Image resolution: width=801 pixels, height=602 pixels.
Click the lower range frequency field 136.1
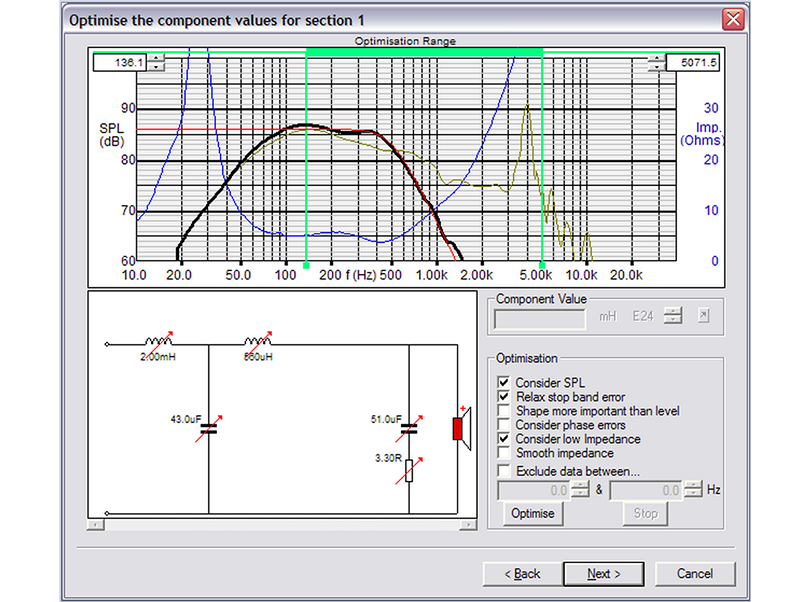tap(118, 62)
